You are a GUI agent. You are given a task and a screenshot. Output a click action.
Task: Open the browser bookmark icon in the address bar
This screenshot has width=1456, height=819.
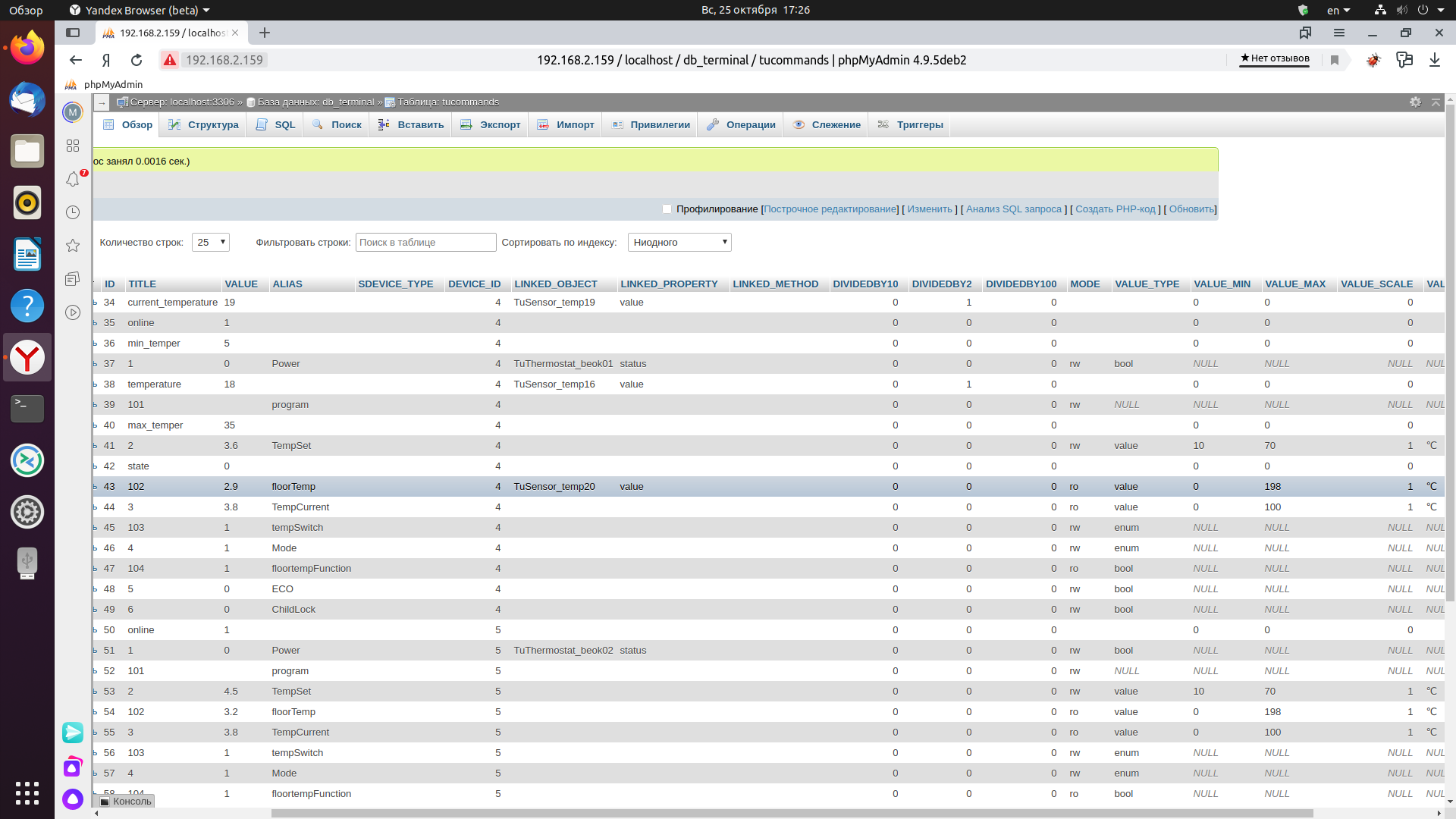pyautogui.click(x=1335, y=60)
